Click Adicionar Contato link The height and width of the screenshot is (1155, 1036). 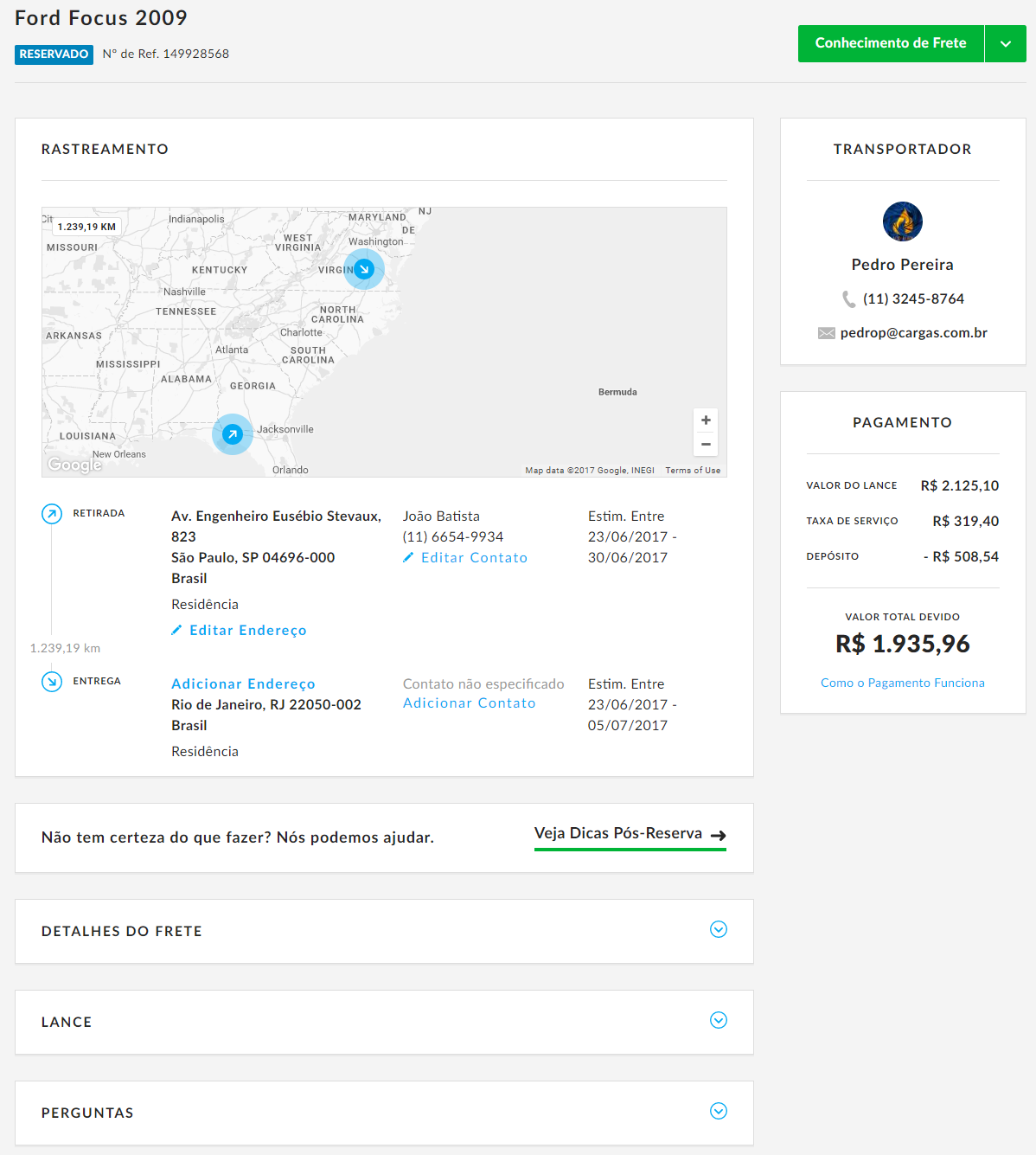click(469, 703)
